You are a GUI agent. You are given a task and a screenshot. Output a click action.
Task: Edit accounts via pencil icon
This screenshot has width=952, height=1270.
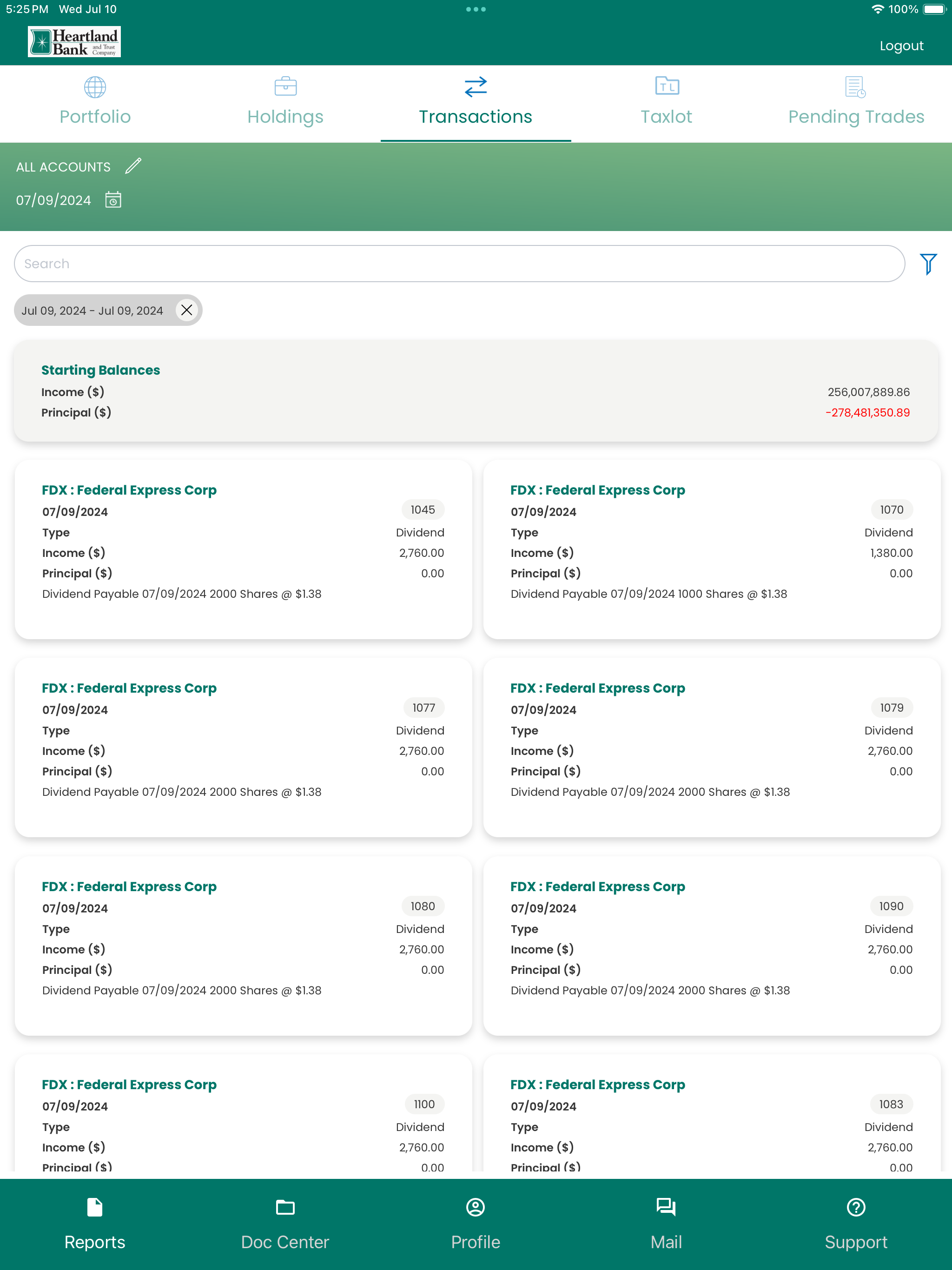point(133,166)
